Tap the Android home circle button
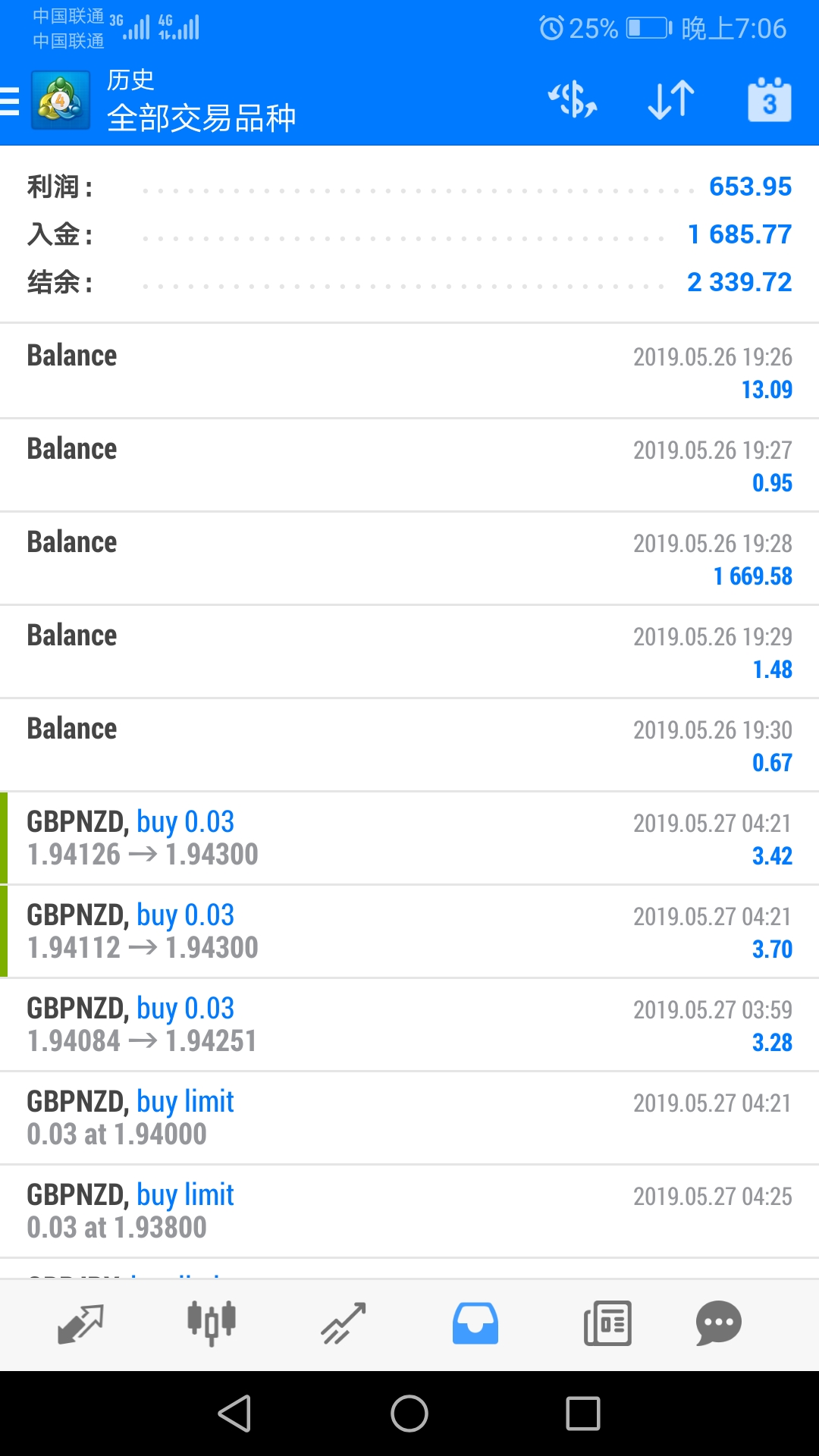 [409, 1414]
